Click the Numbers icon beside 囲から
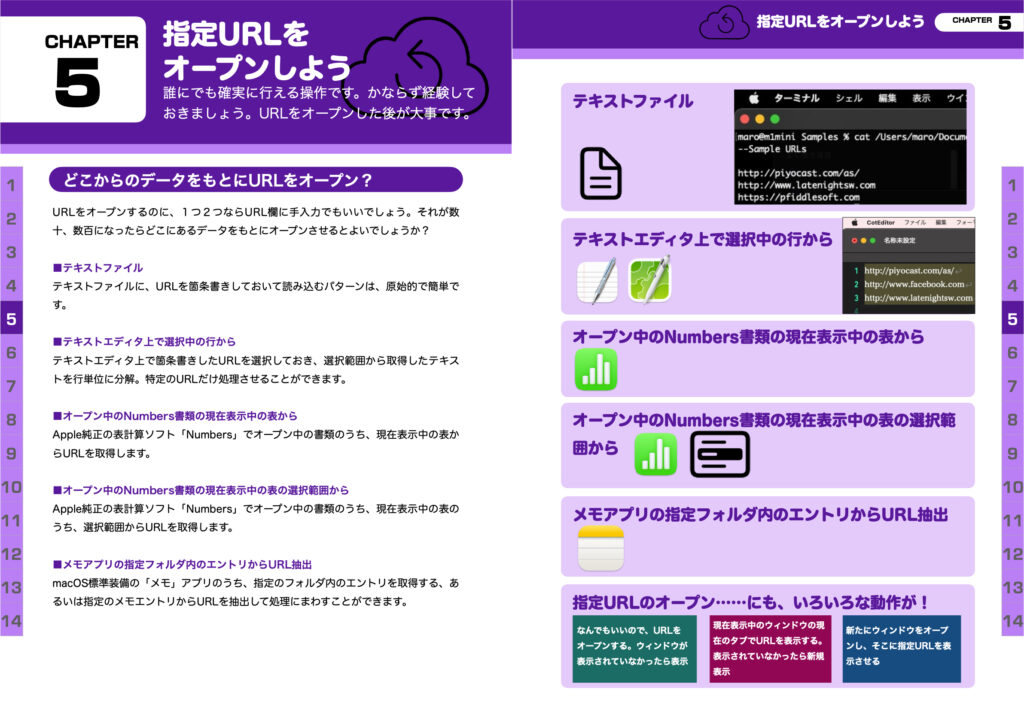 point(656,455)
